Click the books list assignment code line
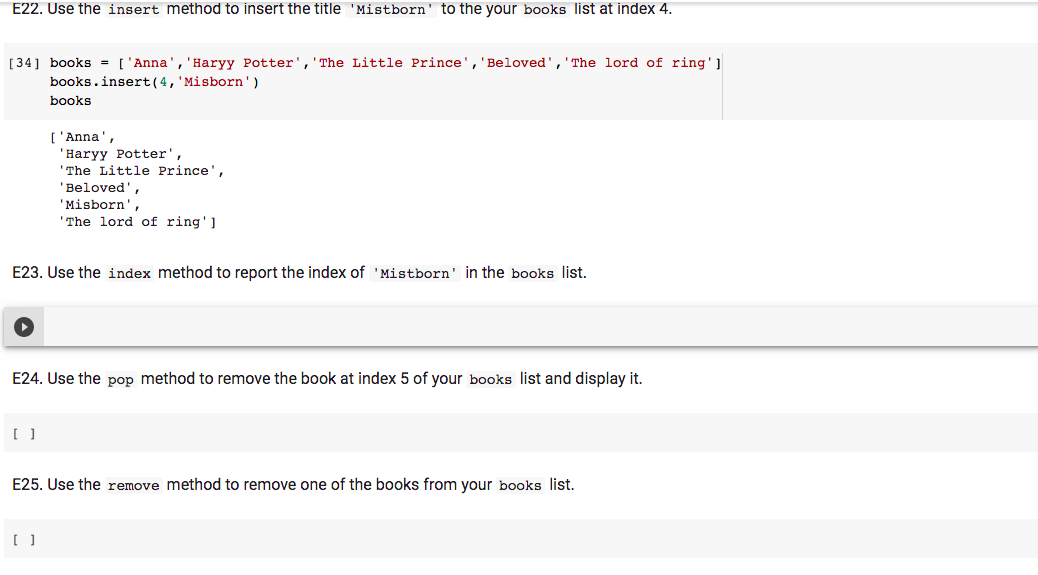Image resolution: width=1038 pixels, height=575 pixels. point(385,63)
